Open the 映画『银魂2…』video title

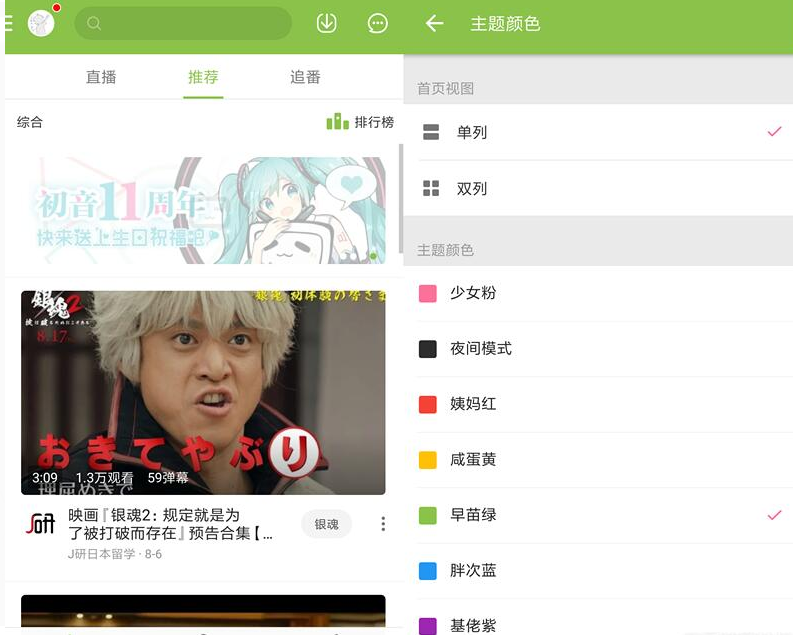tap(171, 524)
